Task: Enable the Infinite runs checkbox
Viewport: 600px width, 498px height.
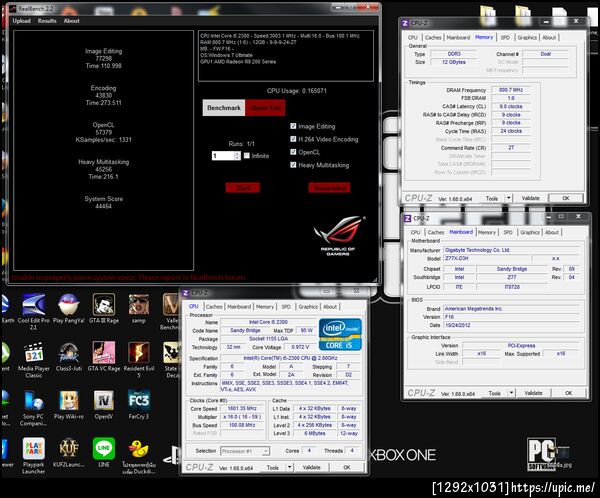Action: pyautogui.click(x=247, y=155)
